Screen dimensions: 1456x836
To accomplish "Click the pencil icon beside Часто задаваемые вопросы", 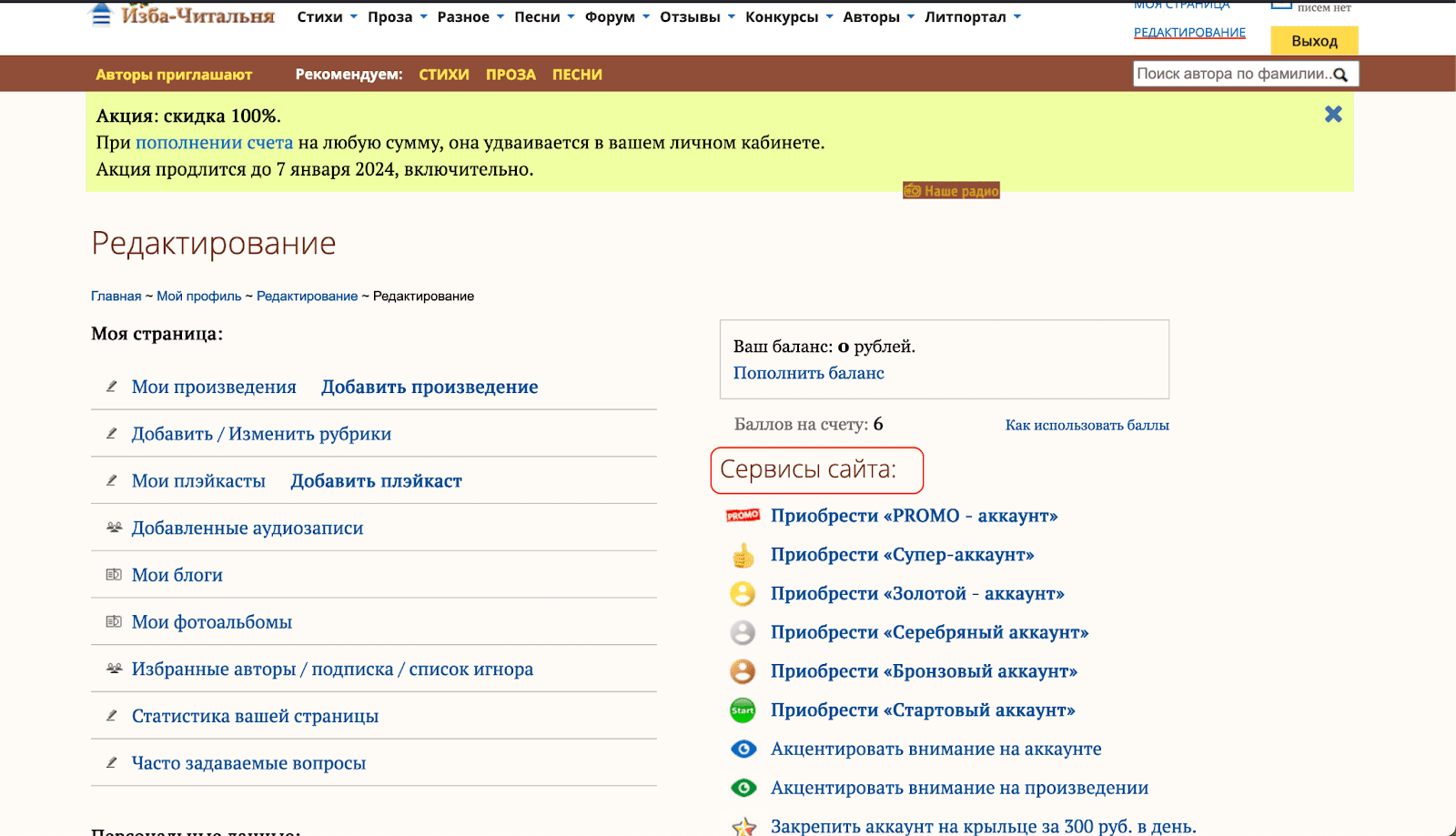I will [x=112, y=763].
